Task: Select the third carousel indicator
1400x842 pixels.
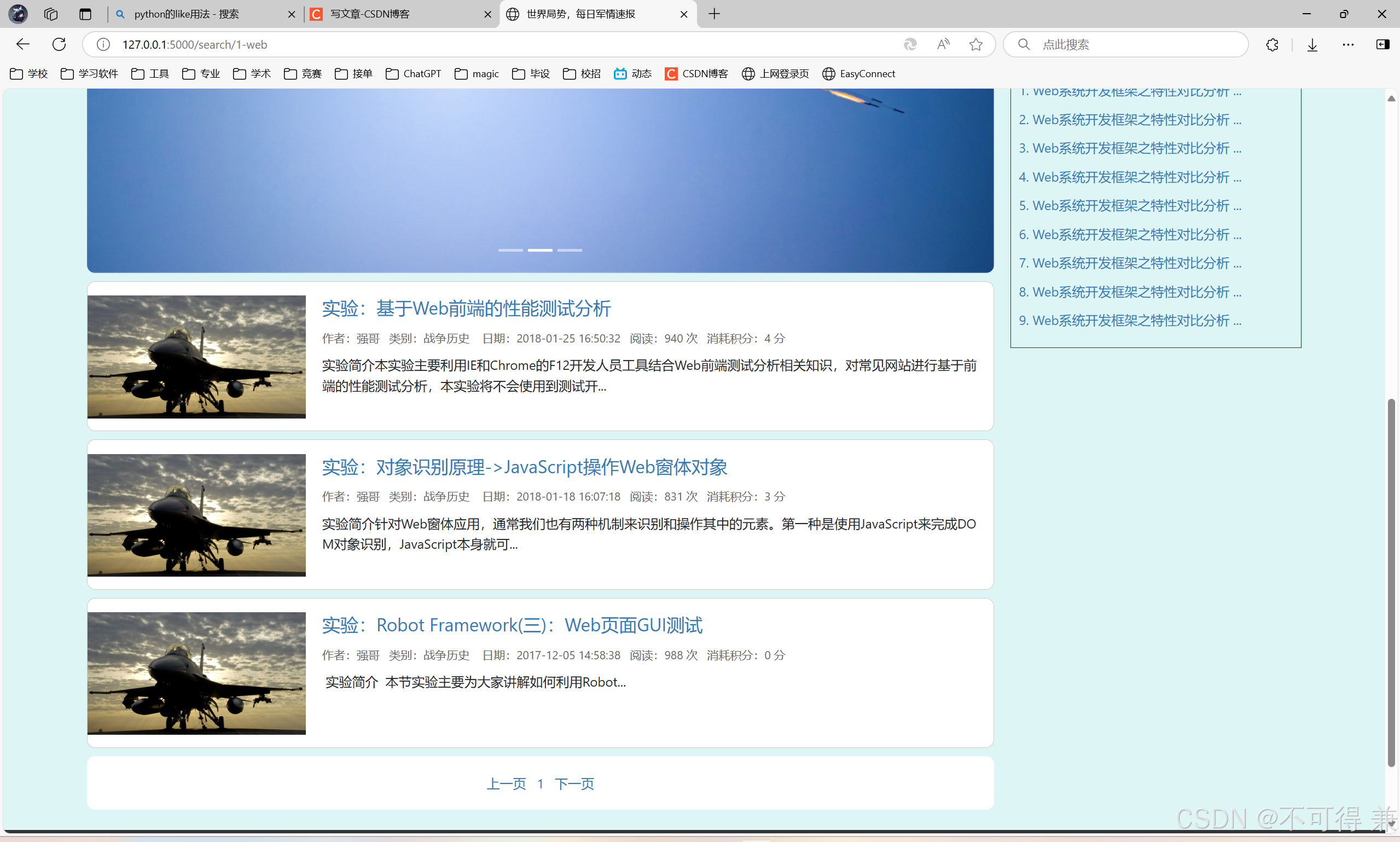Action: click(x=570, y=250)
